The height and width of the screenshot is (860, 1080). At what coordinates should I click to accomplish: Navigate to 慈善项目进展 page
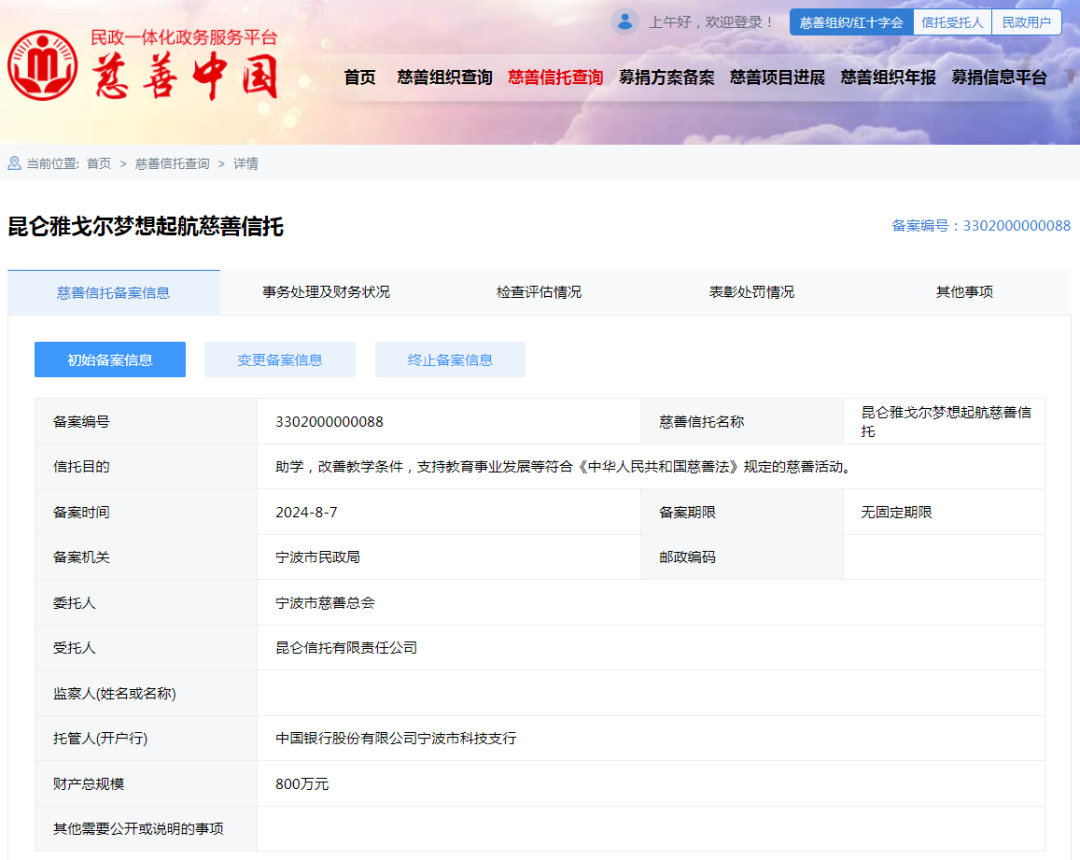point(777,77)
